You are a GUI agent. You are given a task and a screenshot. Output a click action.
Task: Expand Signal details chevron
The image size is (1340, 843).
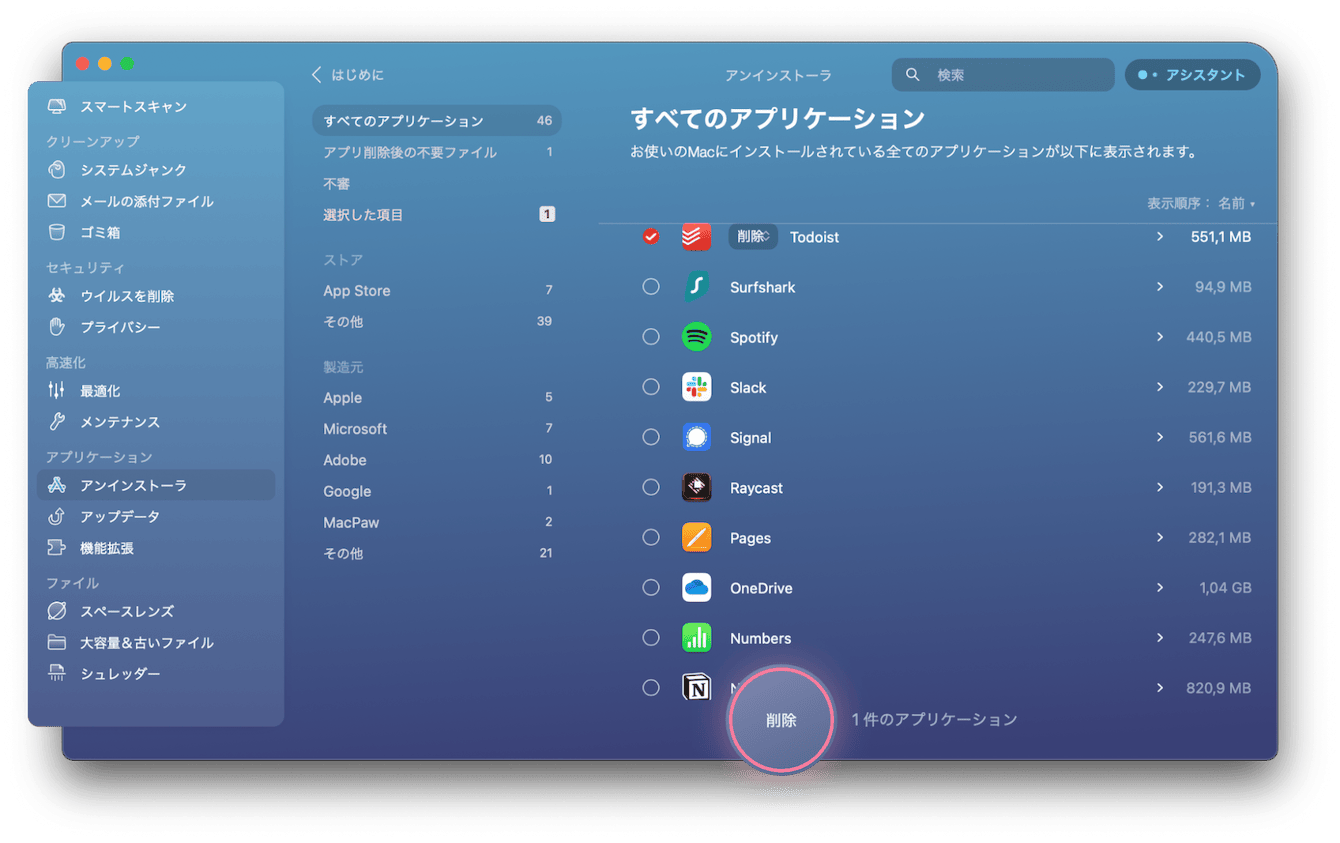[x=1160, y=437]
